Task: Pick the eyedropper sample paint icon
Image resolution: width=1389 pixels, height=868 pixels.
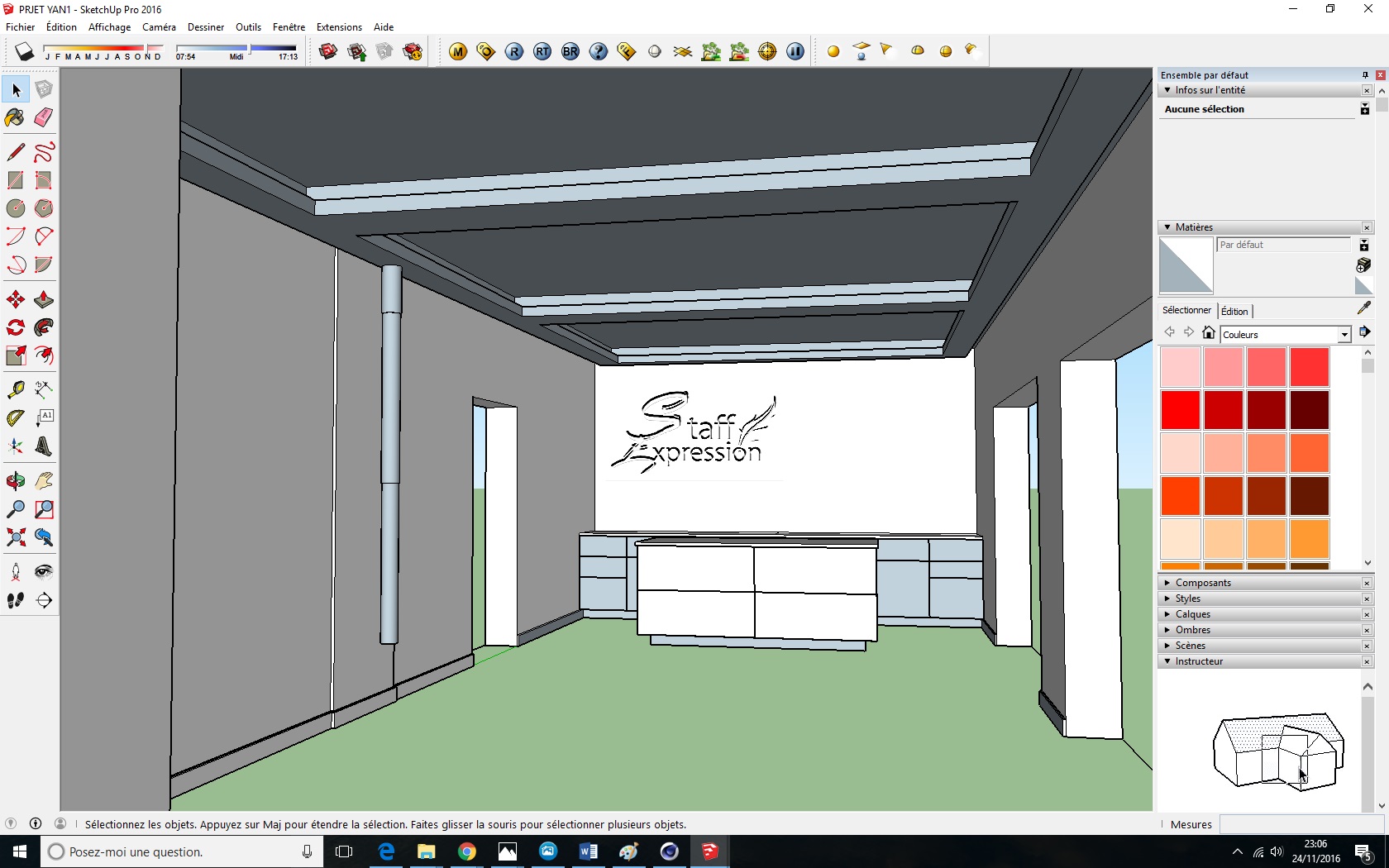Action: point(1364,308)
